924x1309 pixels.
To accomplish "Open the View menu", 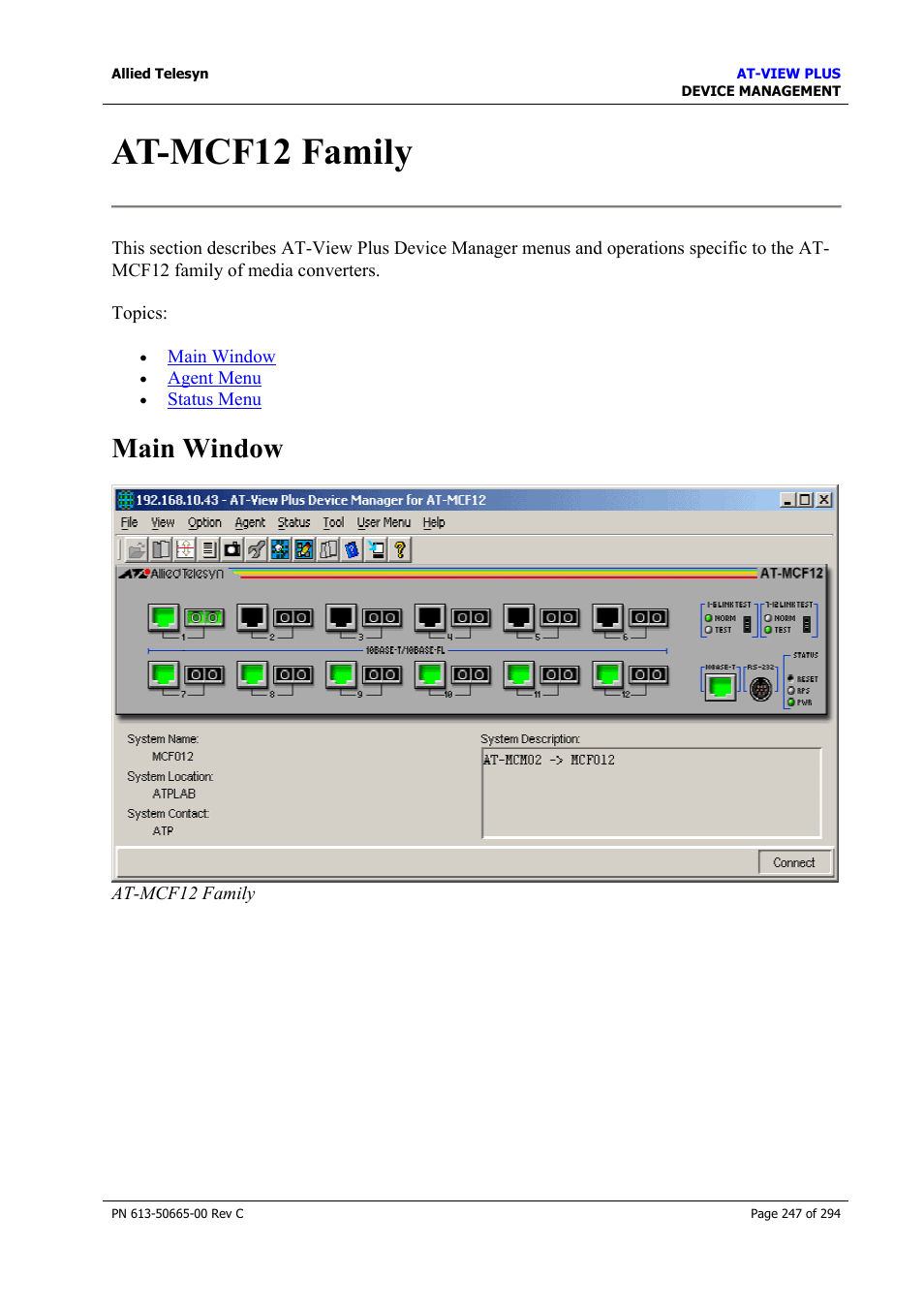I will [163, 522].
